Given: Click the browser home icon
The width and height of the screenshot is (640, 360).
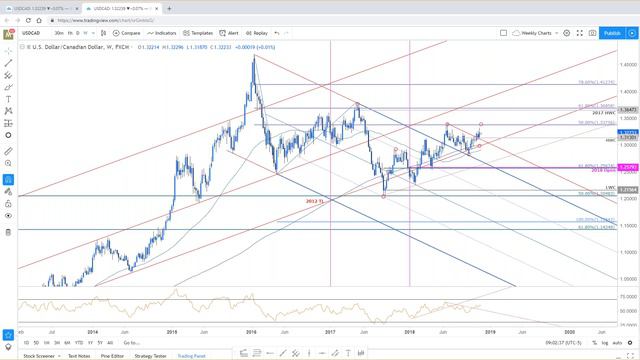Looking at the screenshot, I should coord(39,20).
